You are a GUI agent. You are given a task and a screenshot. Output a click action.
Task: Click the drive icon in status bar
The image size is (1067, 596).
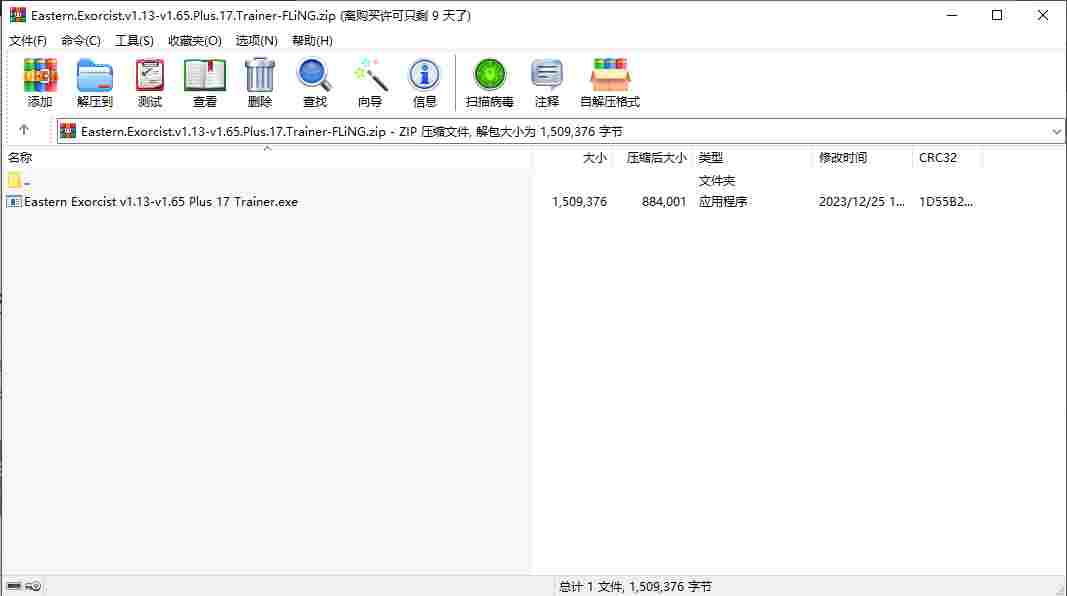[x=14, y=586]
